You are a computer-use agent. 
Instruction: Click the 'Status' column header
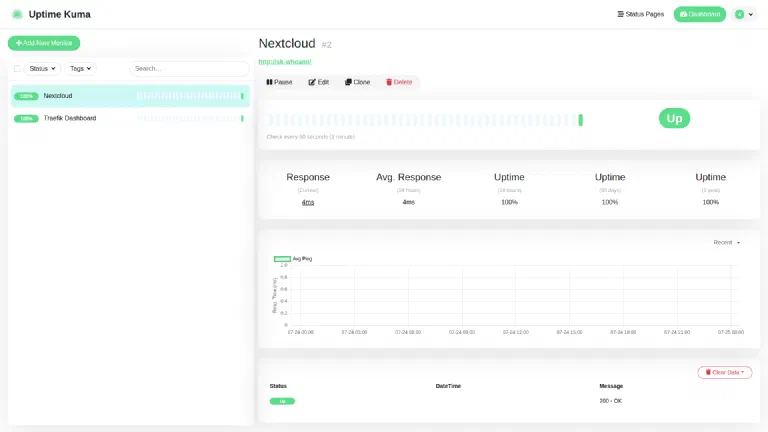(278, 386)
